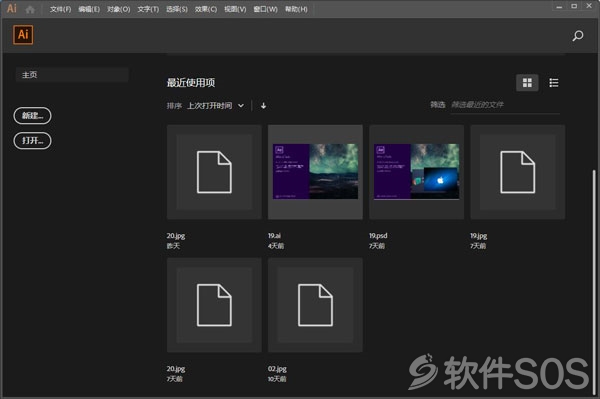Open the 19.jpg blank document icon
This screenshot has height=399, width=600.
tap(517, 172)
